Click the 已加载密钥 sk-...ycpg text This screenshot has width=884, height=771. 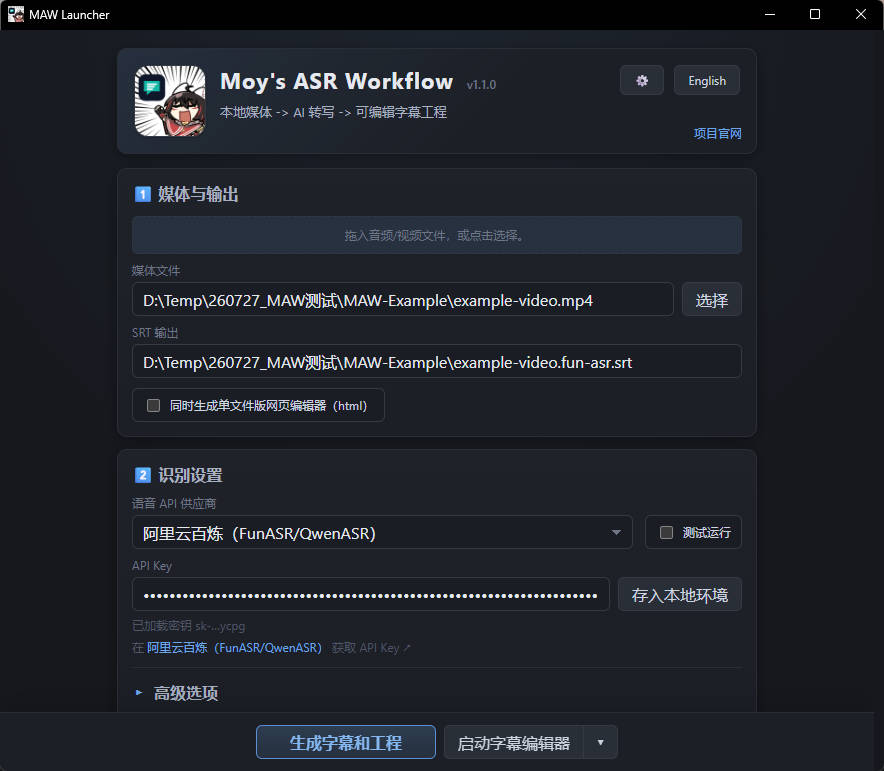click(x=188, y=626)
